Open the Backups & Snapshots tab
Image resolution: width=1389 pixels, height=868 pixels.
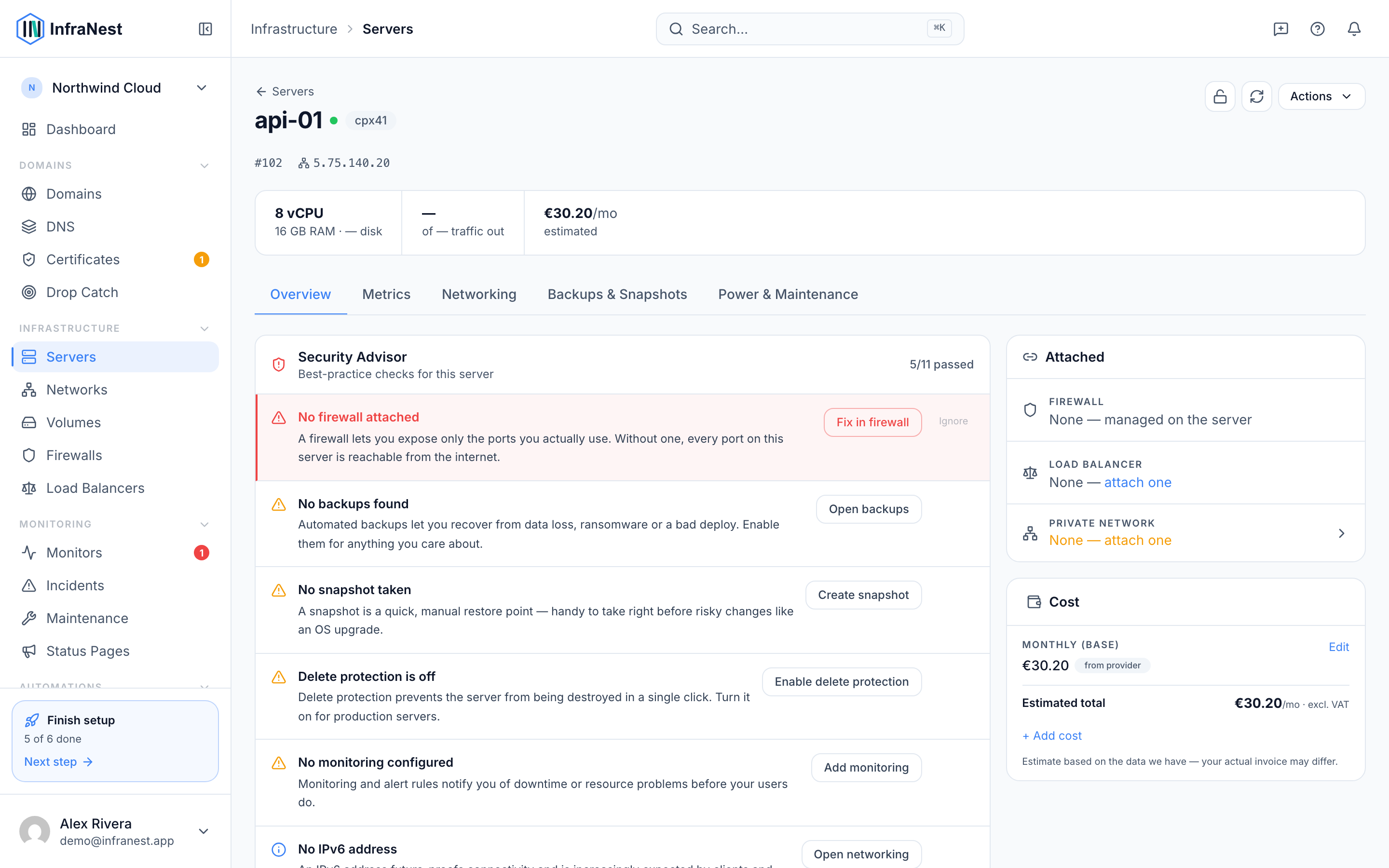tap(617, 295)
